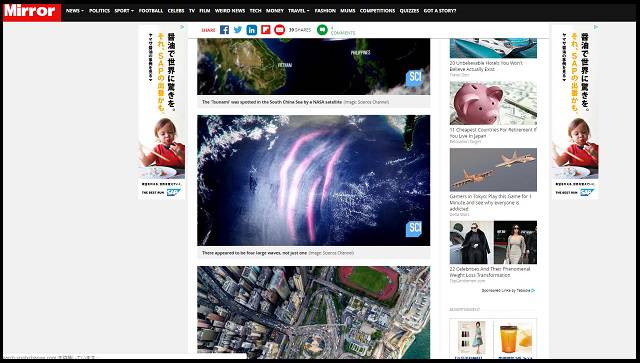Open the Celebs section
Image resolution: width=640 pixels, height=363 pixels.
pos(176,11)
